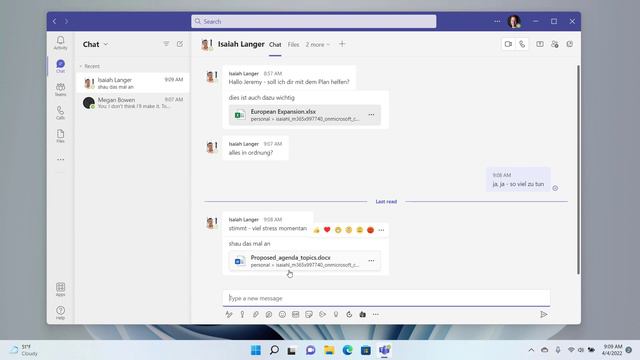This screenshot has width=640, height=360.
Task: Open Files in the left sidebar
Action: [x=60, y=136]
